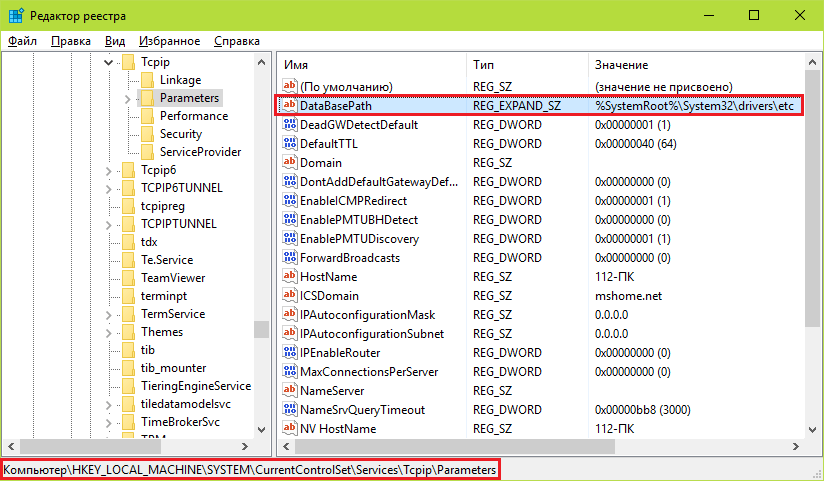This screenshot has width=824, height=481.
Task: Click the DataBasePath string value icon
Action: (290, 106)
